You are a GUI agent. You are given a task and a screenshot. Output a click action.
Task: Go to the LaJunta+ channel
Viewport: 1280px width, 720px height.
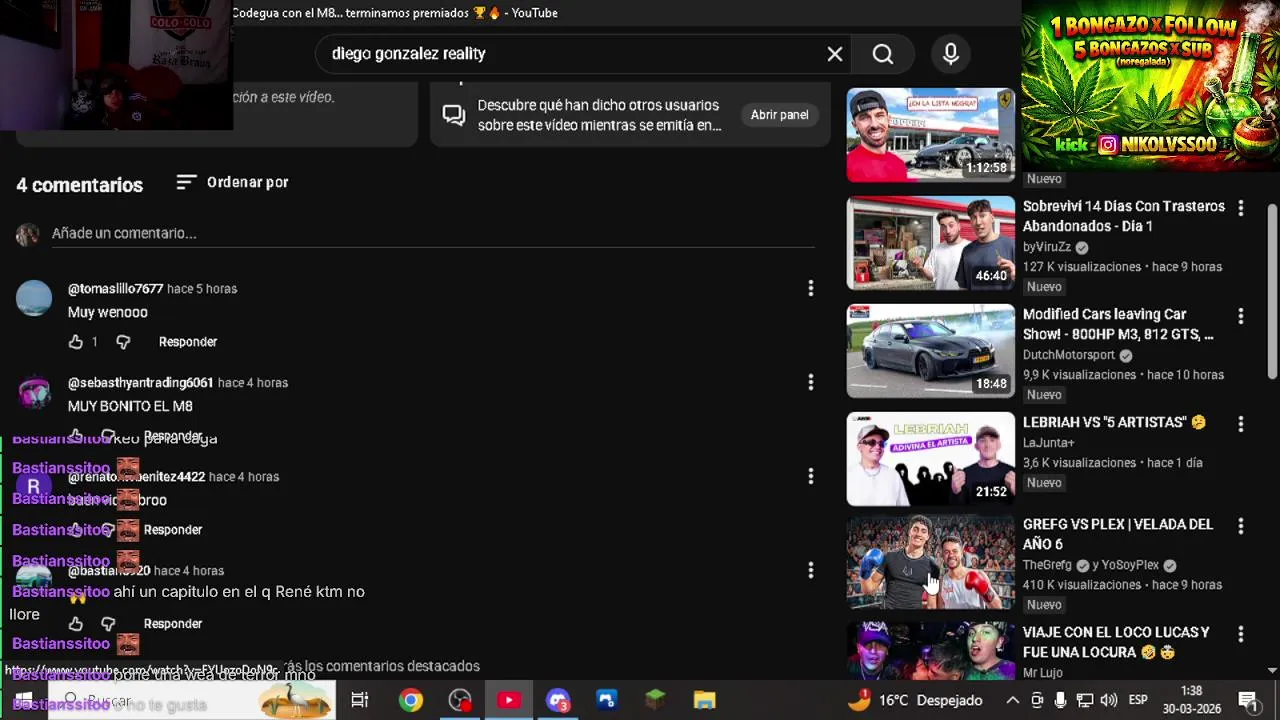pos(1048,443)
